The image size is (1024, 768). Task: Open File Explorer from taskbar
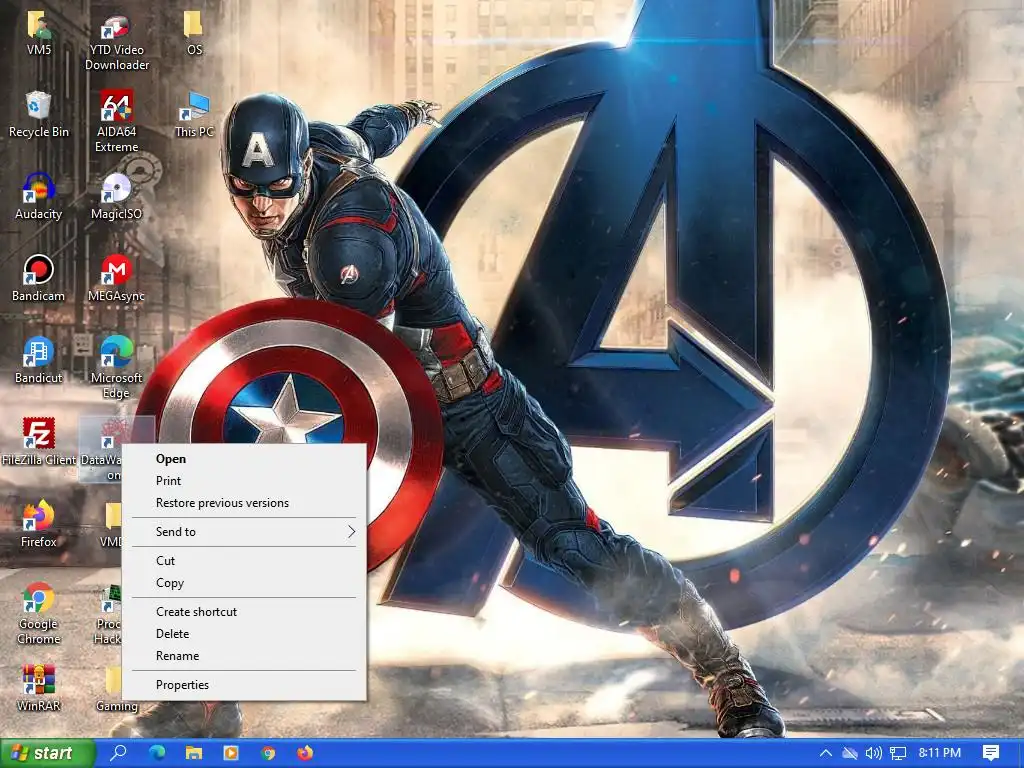click(x=193, y=753)
